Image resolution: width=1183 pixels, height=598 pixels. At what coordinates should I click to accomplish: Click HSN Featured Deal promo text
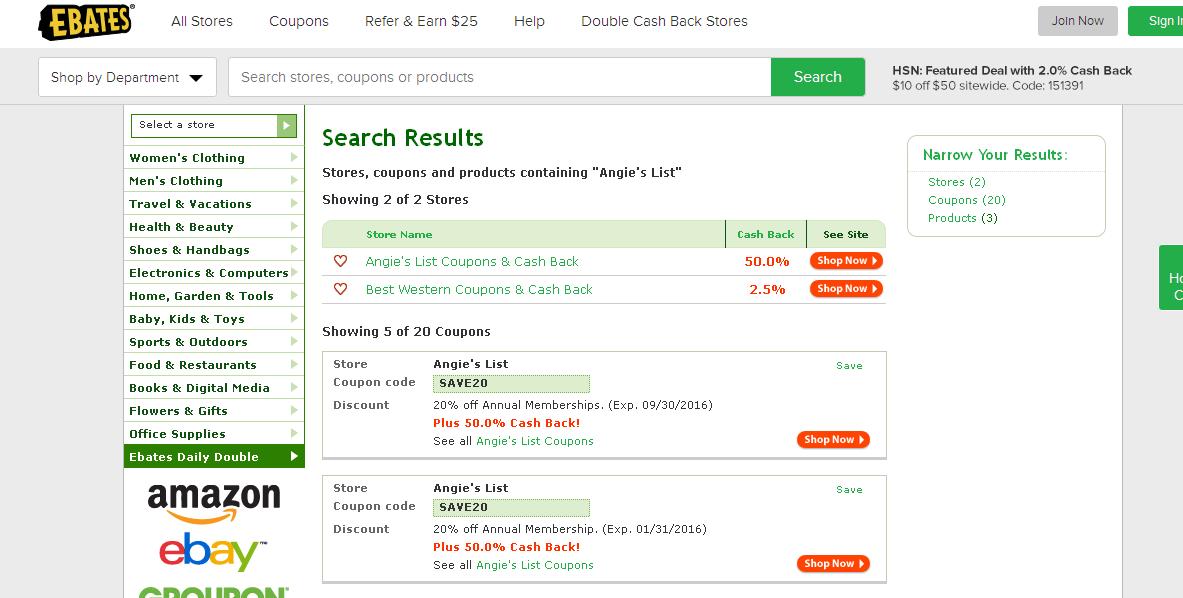click(x=1012, y=78)
